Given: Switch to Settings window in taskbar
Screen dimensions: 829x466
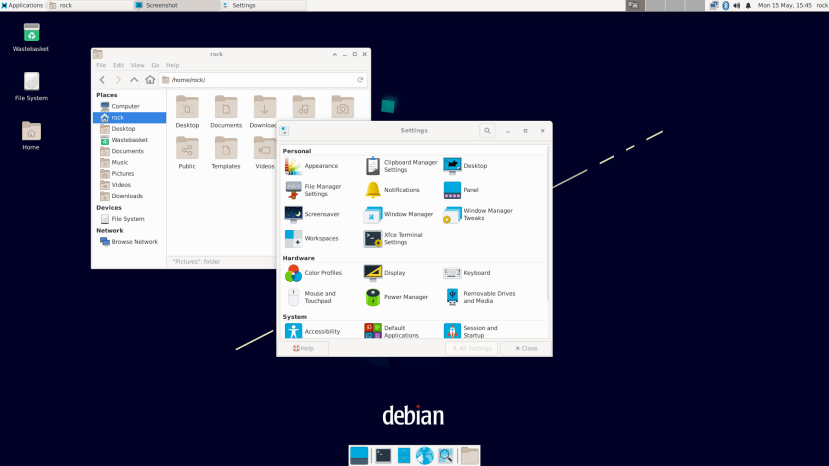Looking at the screenshot, I should coord(263,5).
